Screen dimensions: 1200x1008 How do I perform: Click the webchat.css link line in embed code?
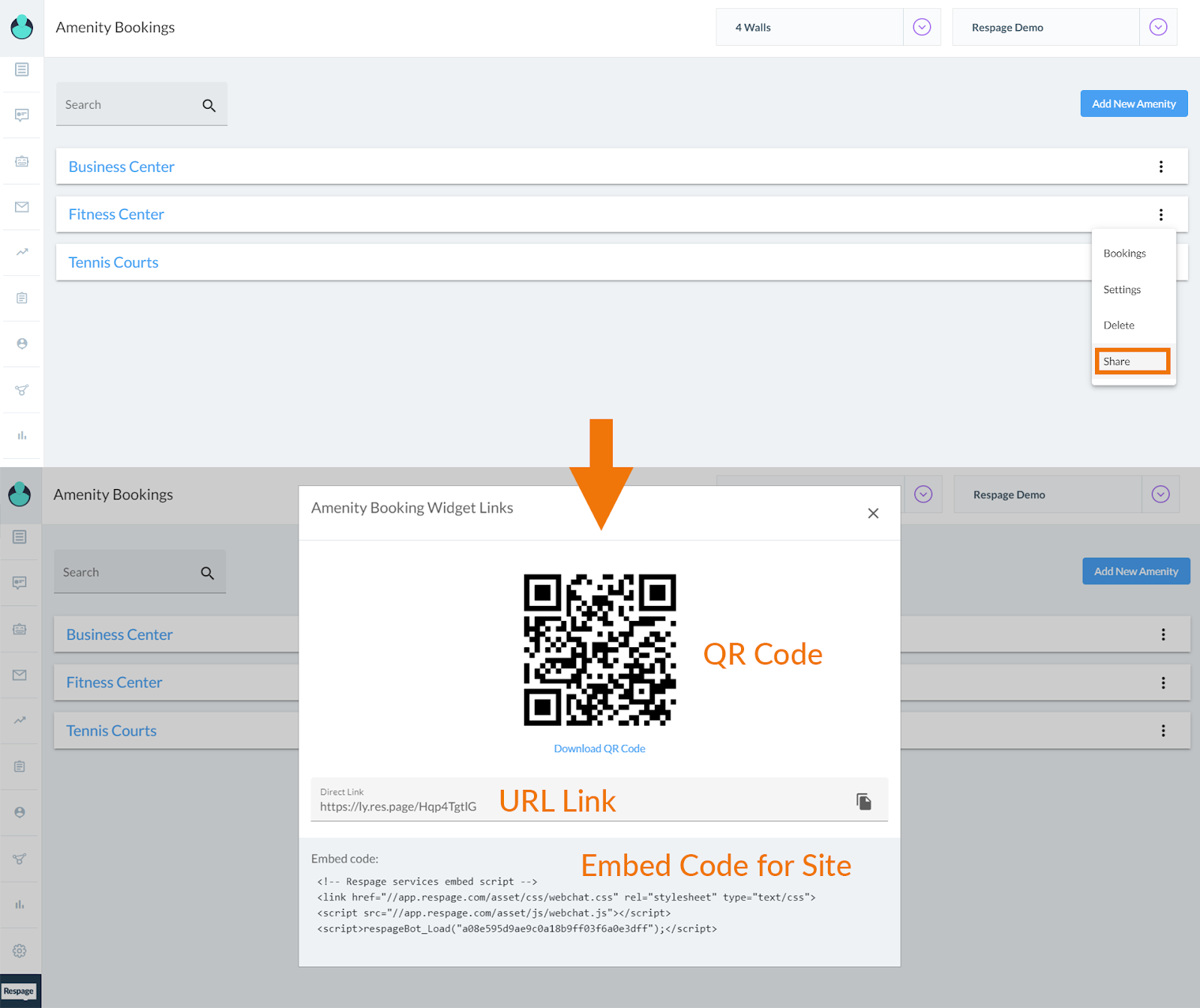pos(566,897)
